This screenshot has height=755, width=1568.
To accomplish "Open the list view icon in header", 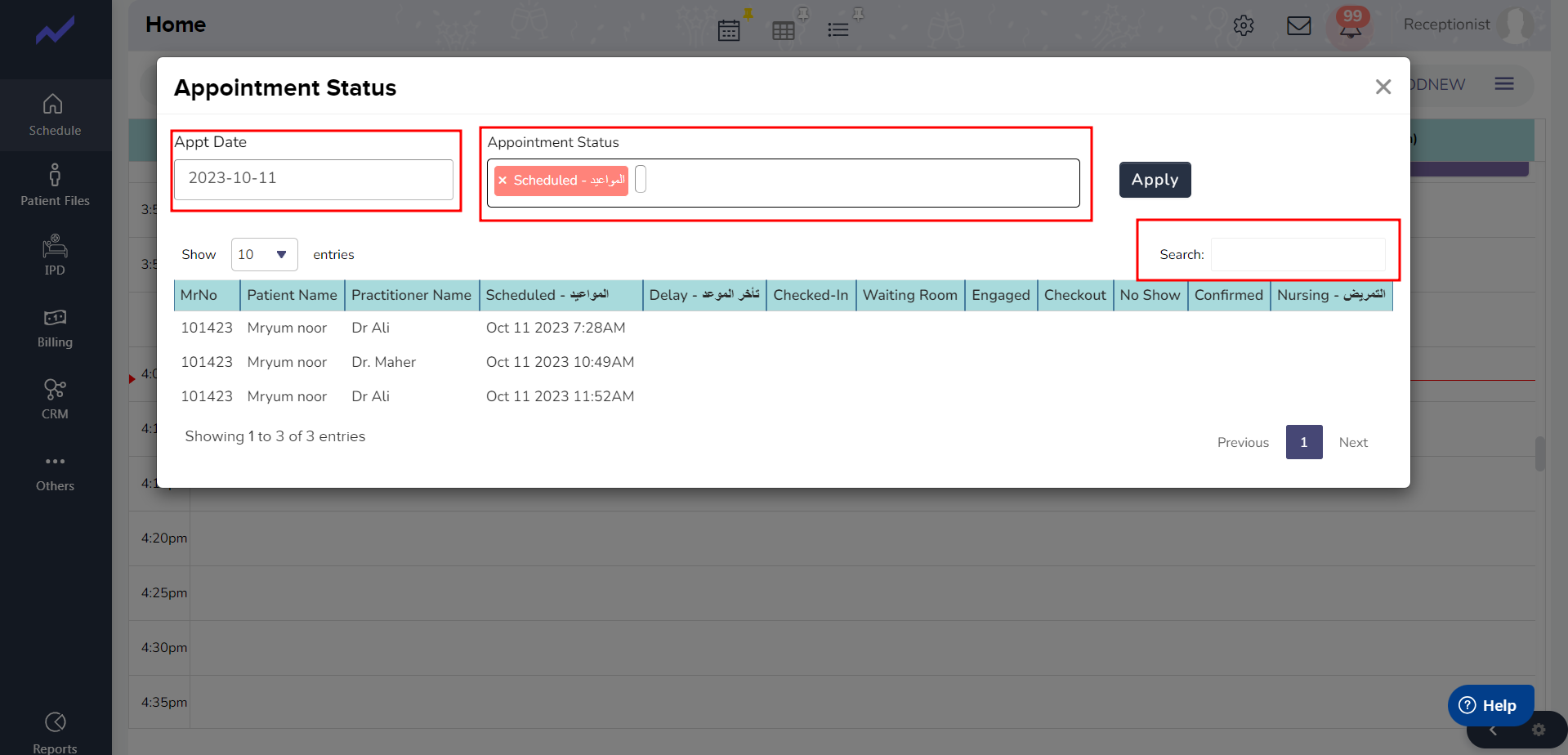I will [x=838, y=30].
